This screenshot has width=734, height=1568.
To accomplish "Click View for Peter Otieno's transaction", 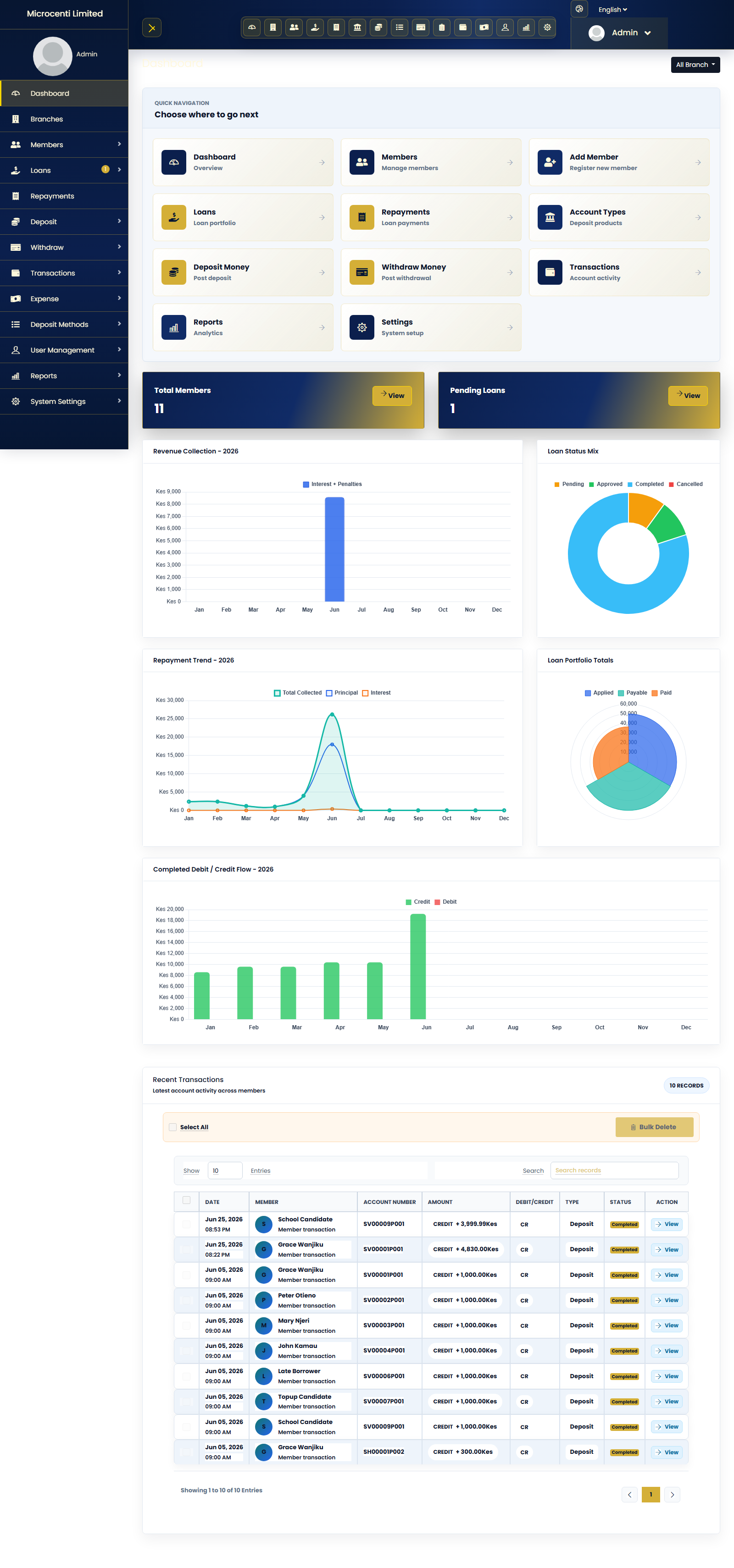I will coord(667,1300).
